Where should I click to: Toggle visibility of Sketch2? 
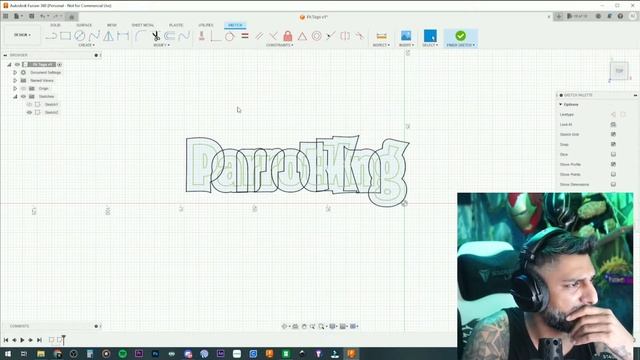pos(29,112)
